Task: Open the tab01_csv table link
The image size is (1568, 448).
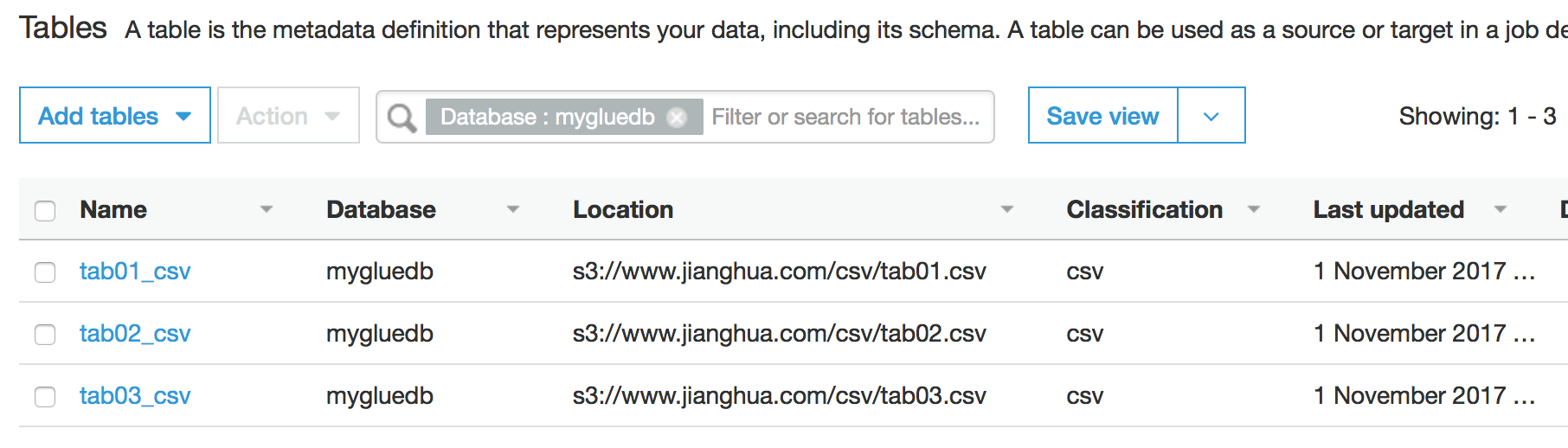Action: (135, 272)
